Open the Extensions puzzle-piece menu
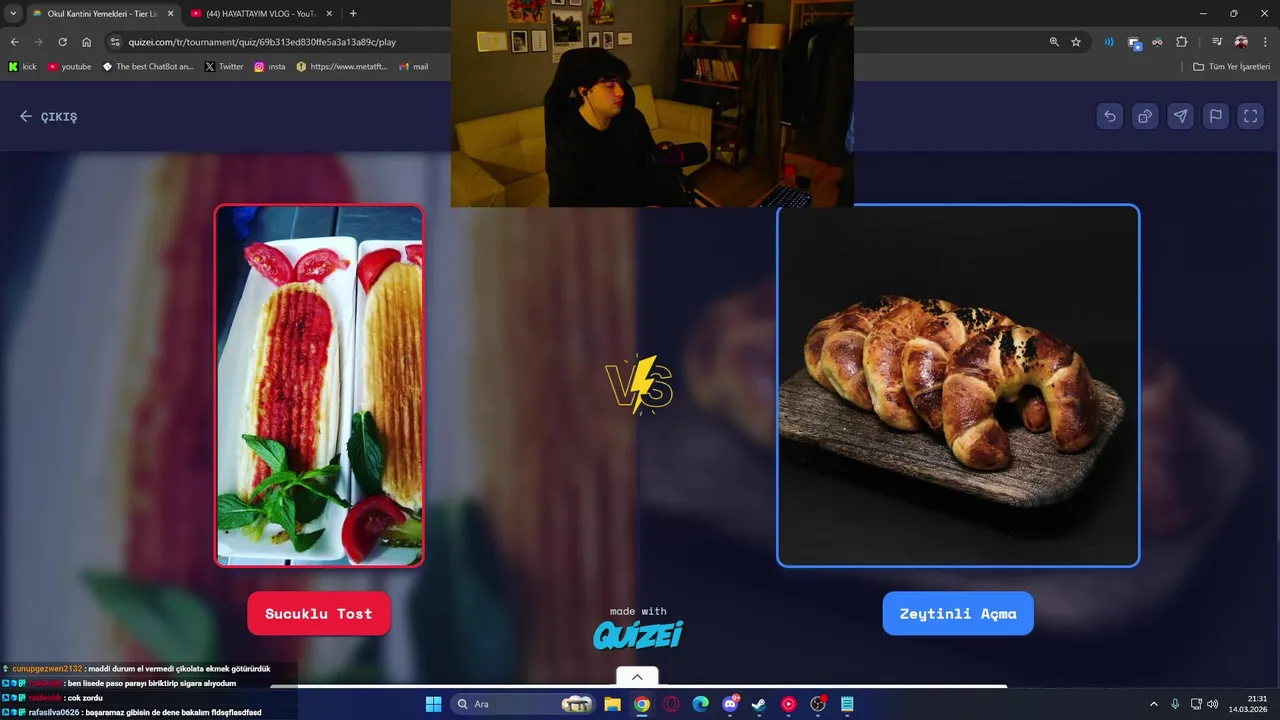 tap(1182, 42)
